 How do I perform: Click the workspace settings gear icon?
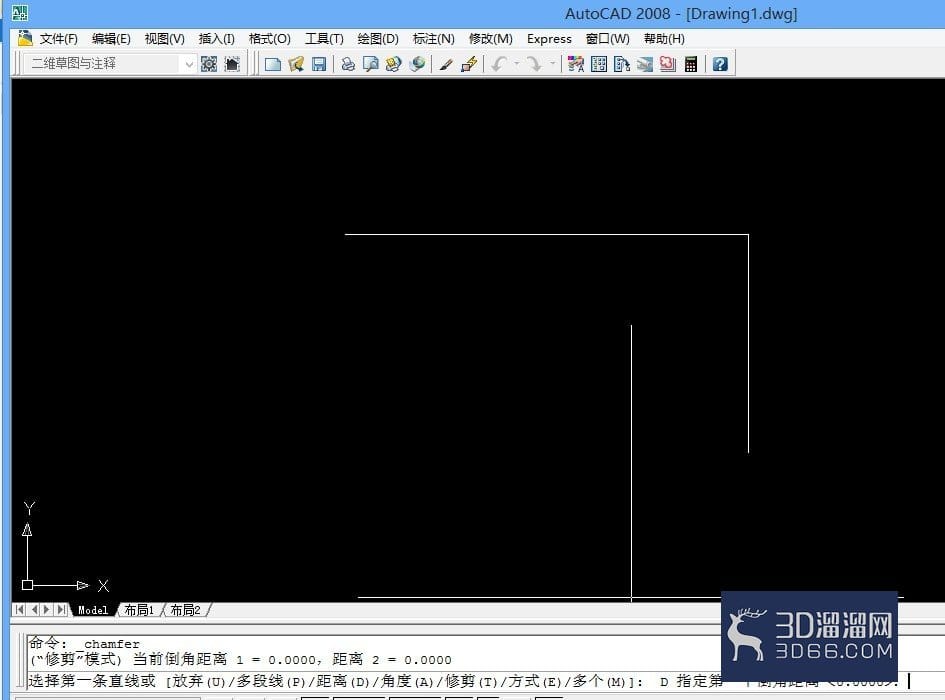point(209,64)
